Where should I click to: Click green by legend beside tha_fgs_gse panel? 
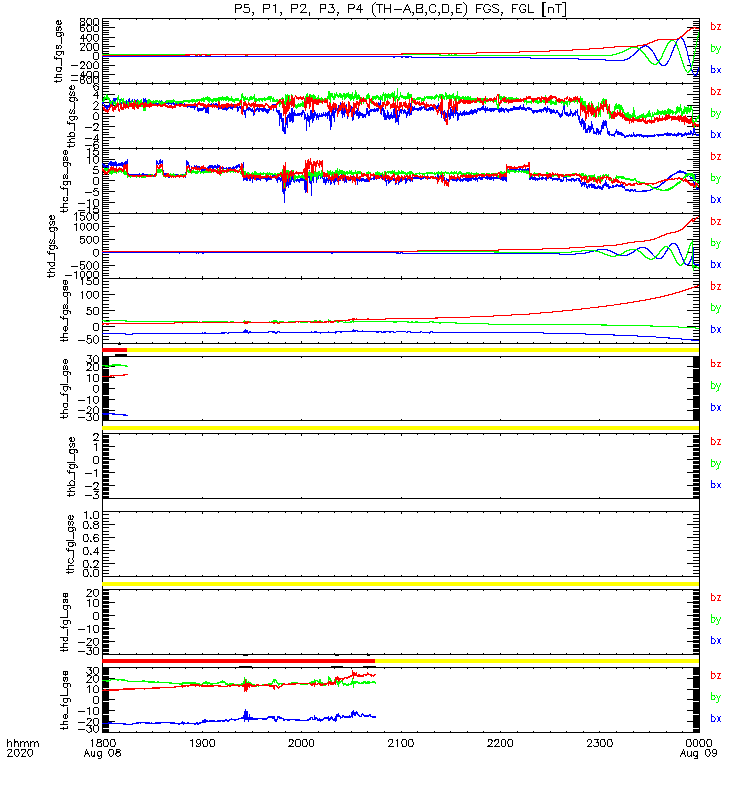point(716,48)
